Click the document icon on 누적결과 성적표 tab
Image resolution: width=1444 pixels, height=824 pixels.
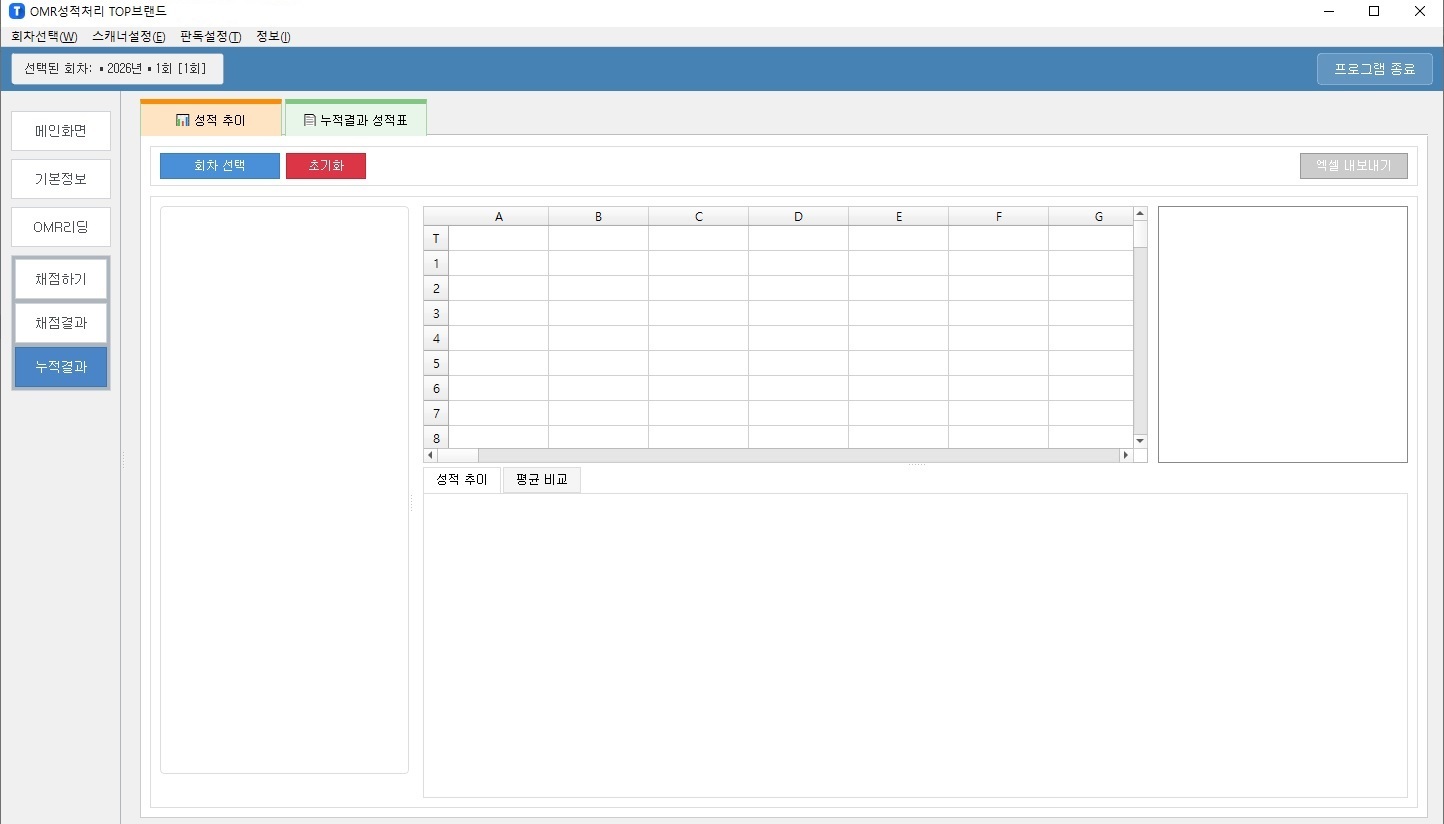tap(310, 120)
